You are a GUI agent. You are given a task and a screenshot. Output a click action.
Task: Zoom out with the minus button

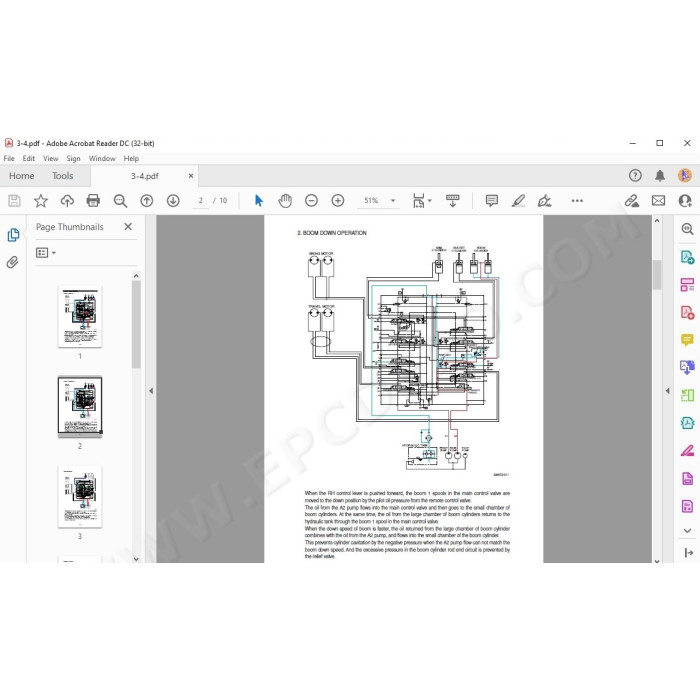tap(311, 200)
